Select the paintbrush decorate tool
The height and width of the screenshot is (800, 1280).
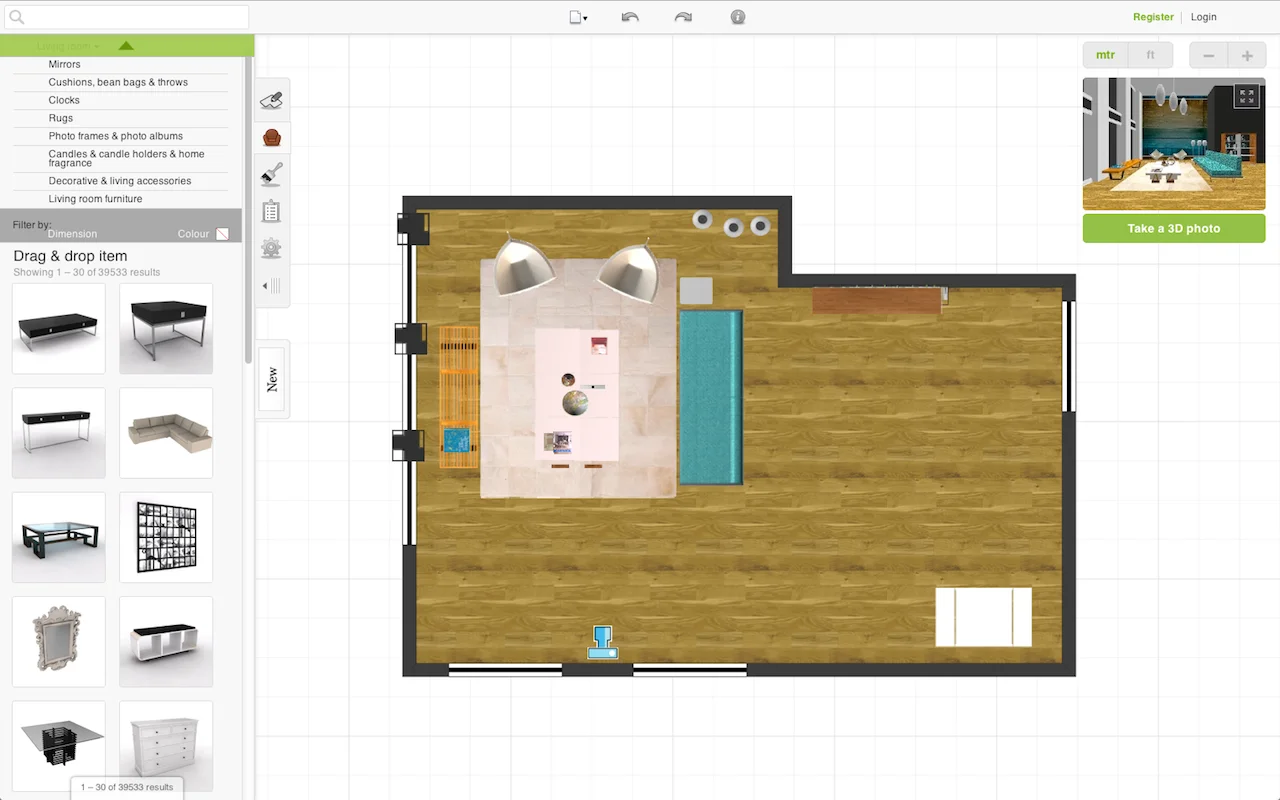[271, 173]
